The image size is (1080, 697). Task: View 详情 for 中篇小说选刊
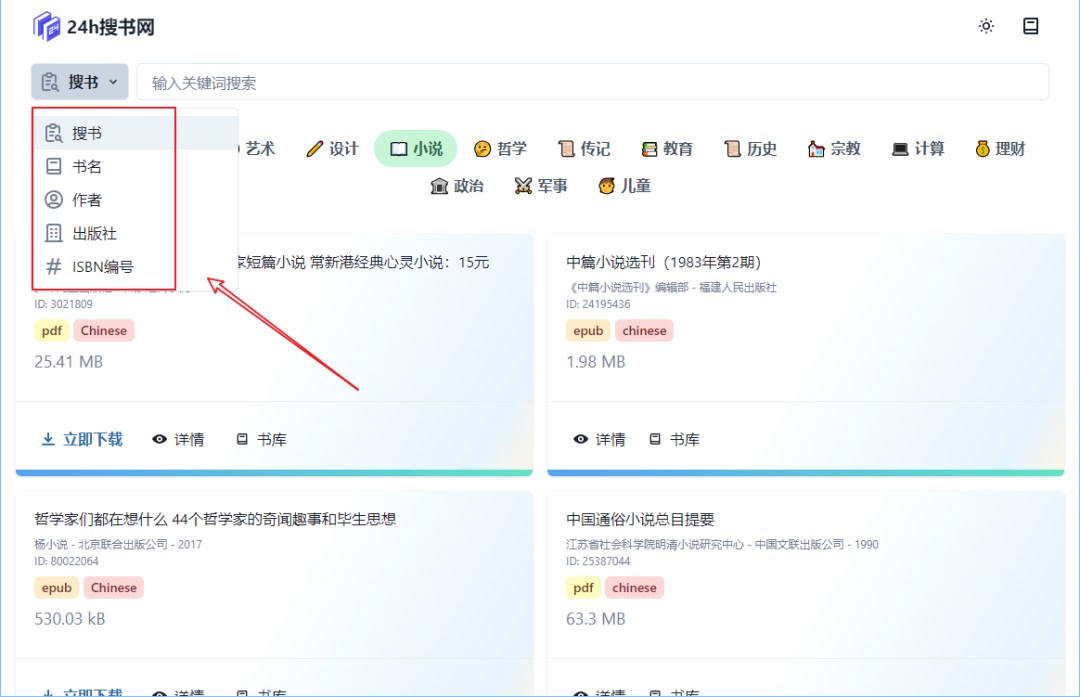click(599, 439)
